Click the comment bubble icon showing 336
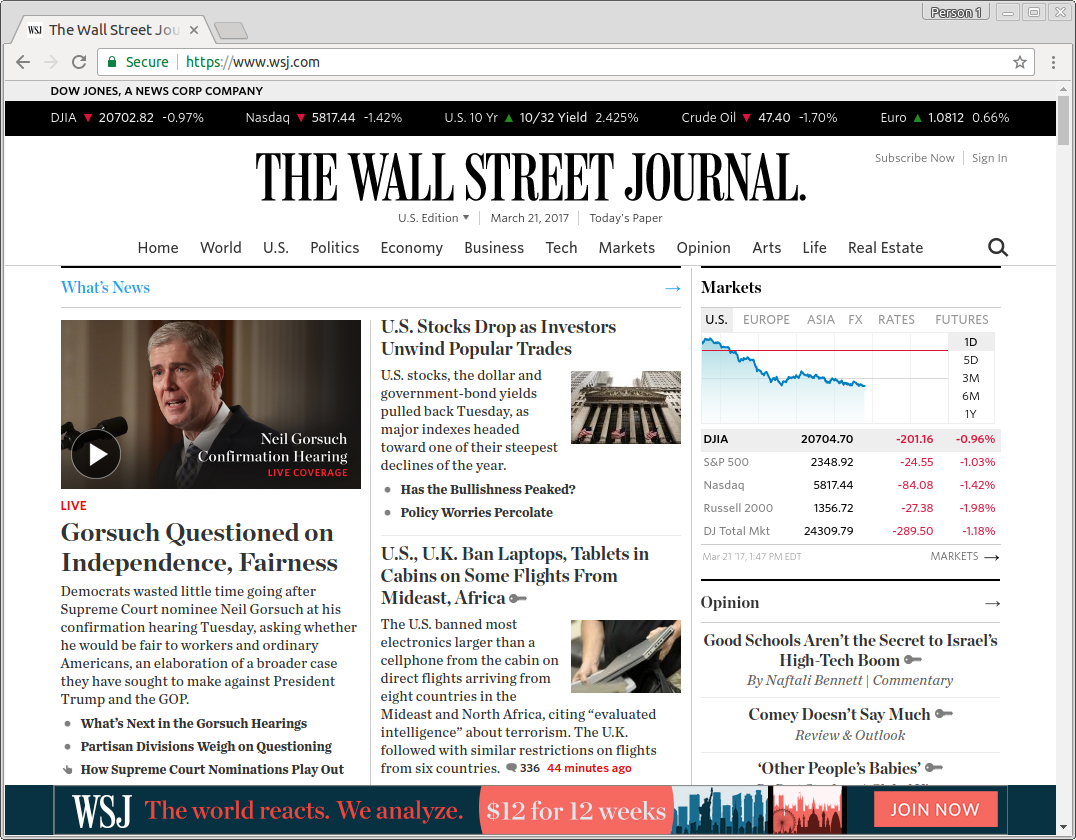 (511, 768)
